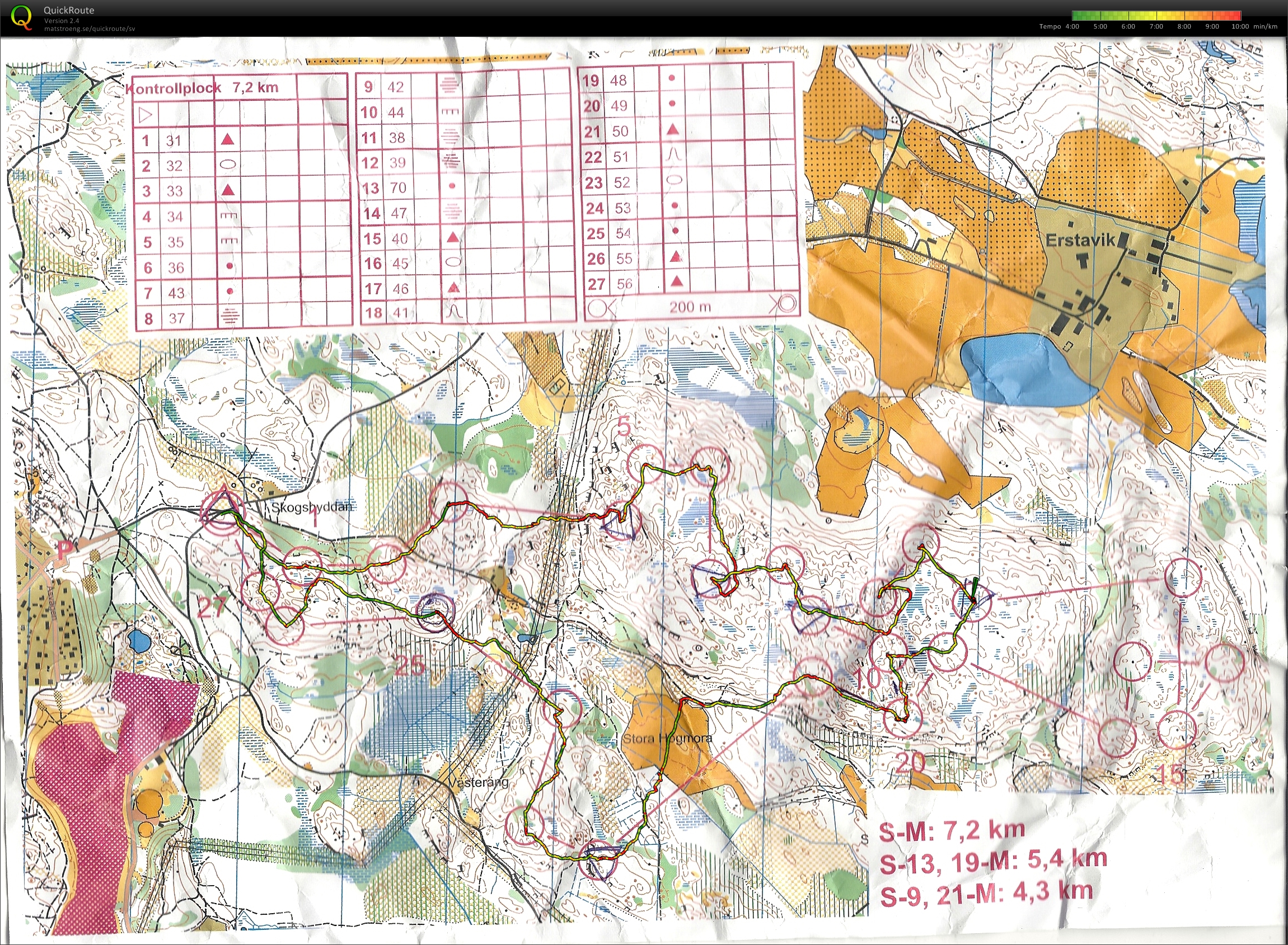Click the pink parking 'P' symbol
Screen dimensions: 1288x945
point(67,550)
